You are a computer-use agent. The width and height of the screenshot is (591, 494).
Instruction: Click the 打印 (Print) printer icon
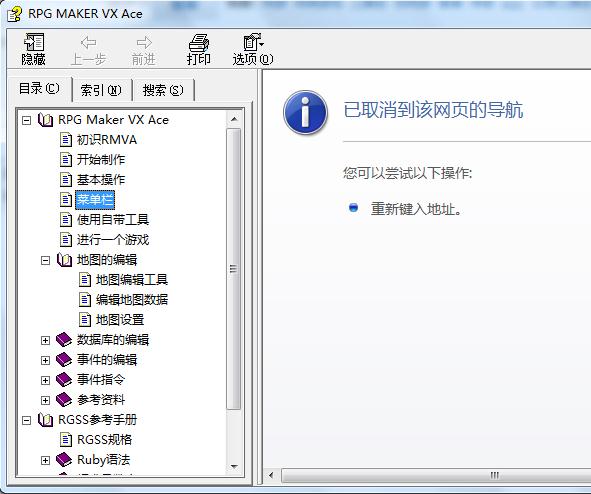pos(199,43)
